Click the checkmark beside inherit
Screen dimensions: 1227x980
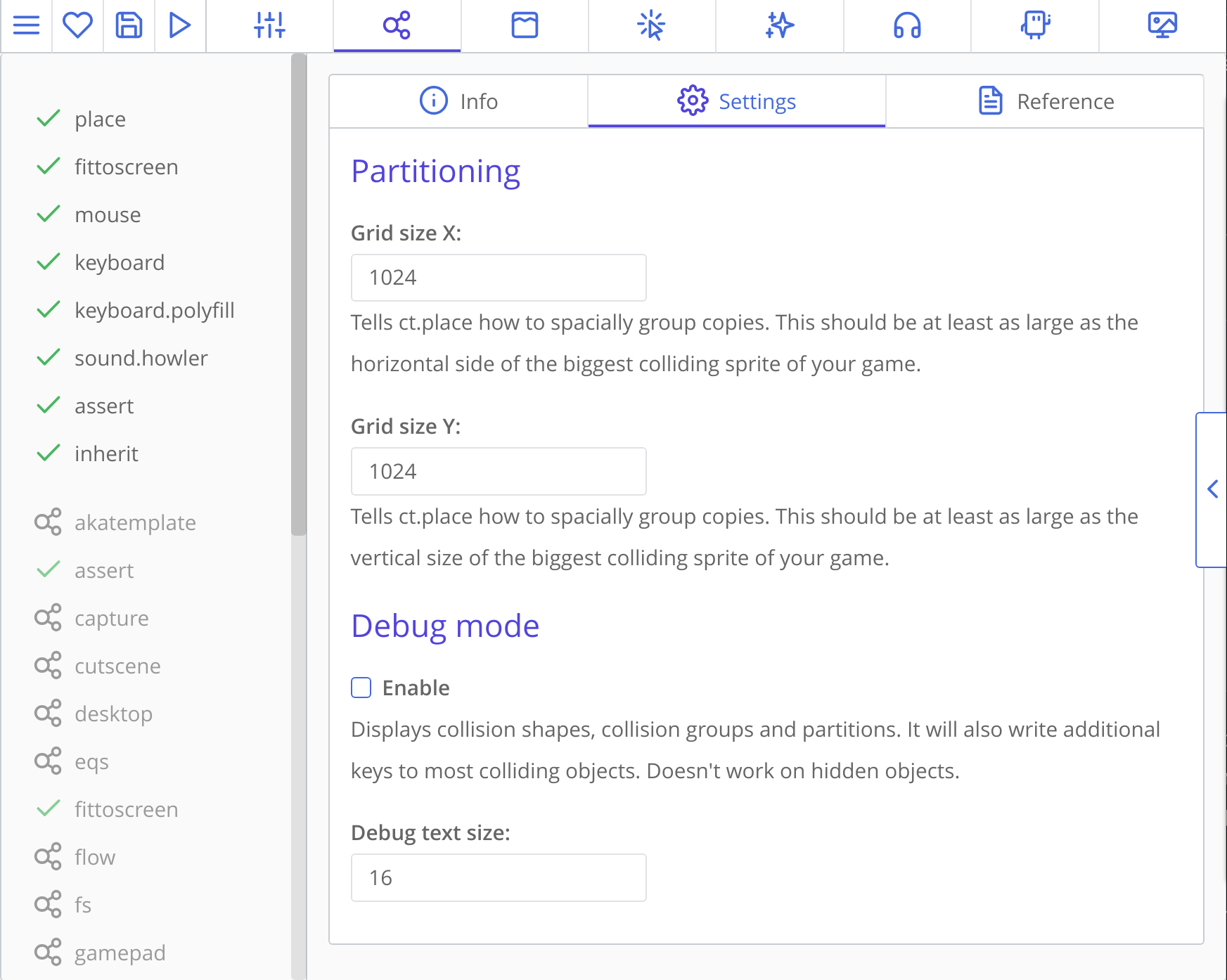tap(48, 453)
